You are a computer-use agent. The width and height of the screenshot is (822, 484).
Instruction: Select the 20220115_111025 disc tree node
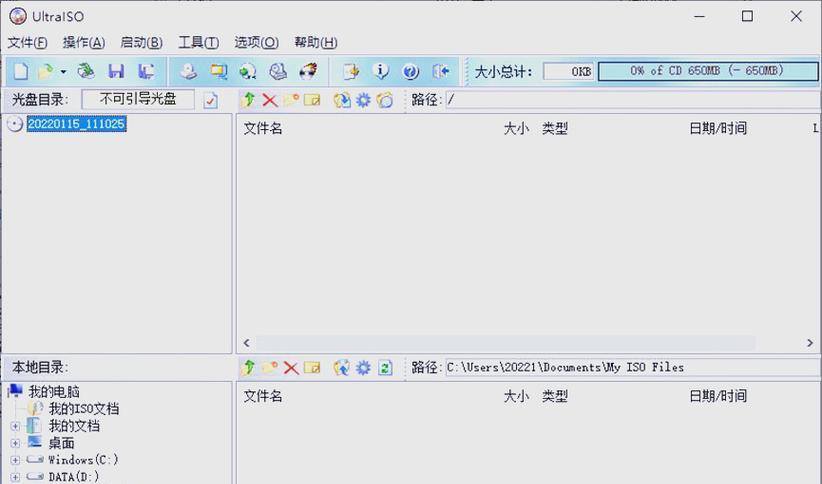pos(77,124)
